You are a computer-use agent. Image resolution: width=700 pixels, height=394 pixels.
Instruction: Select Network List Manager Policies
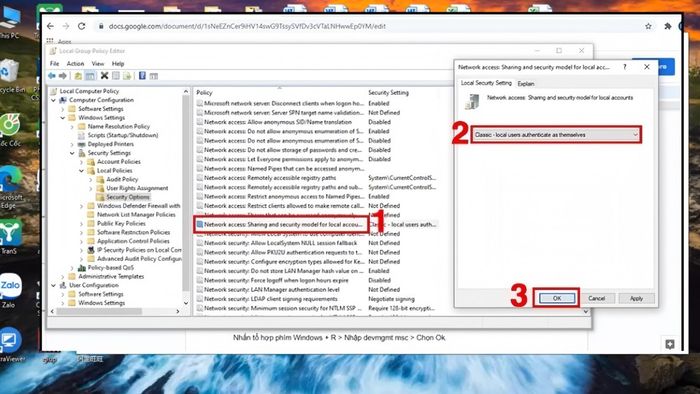click(x=136, y=215)
